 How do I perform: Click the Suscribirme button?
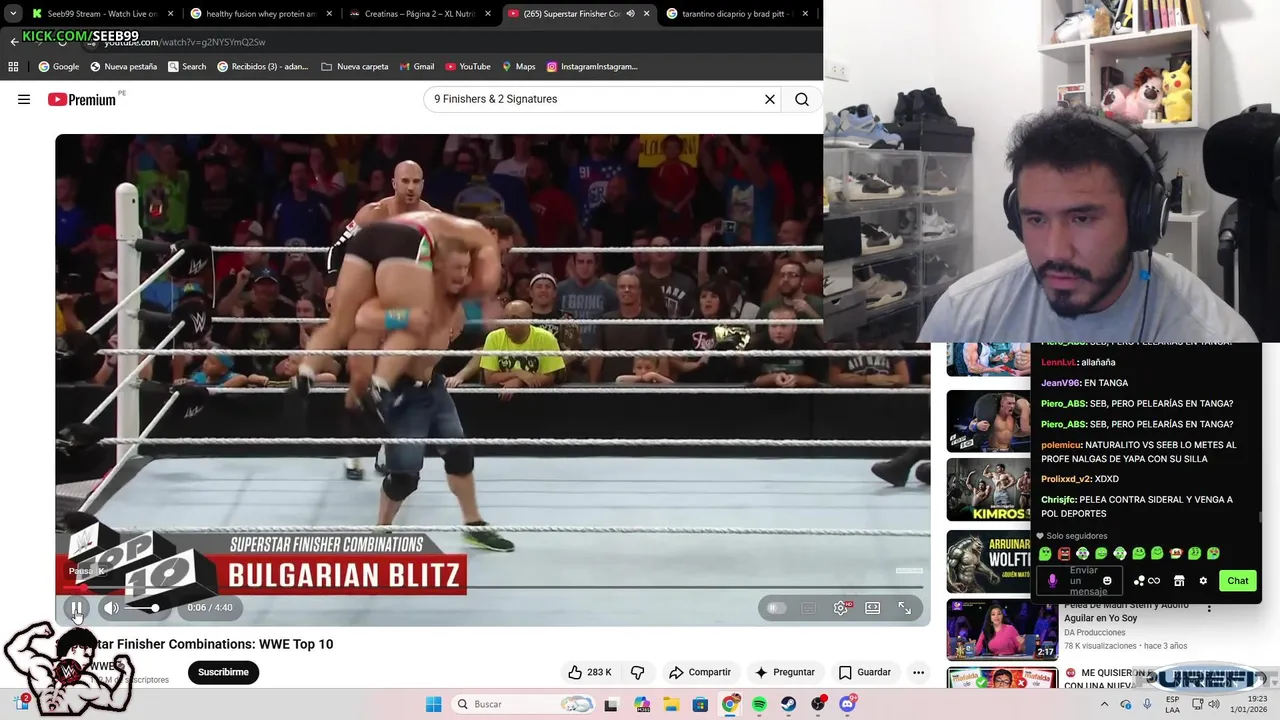[223, 672]
